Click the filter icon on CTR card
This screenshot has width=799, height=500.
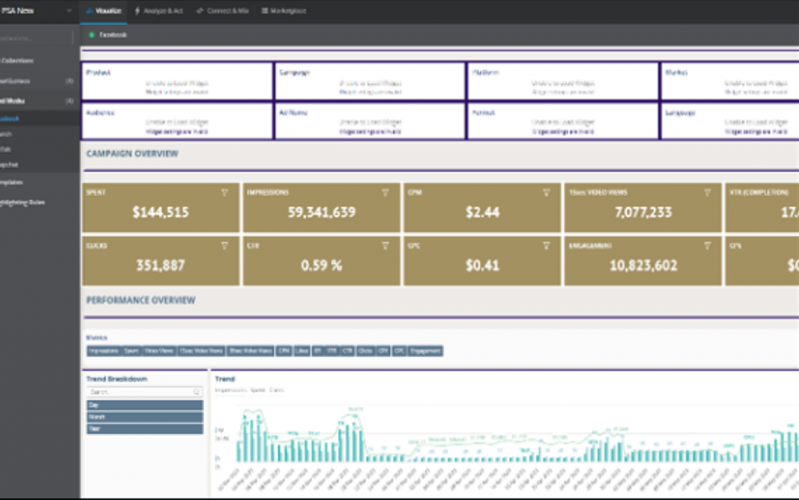pos(385,244)
